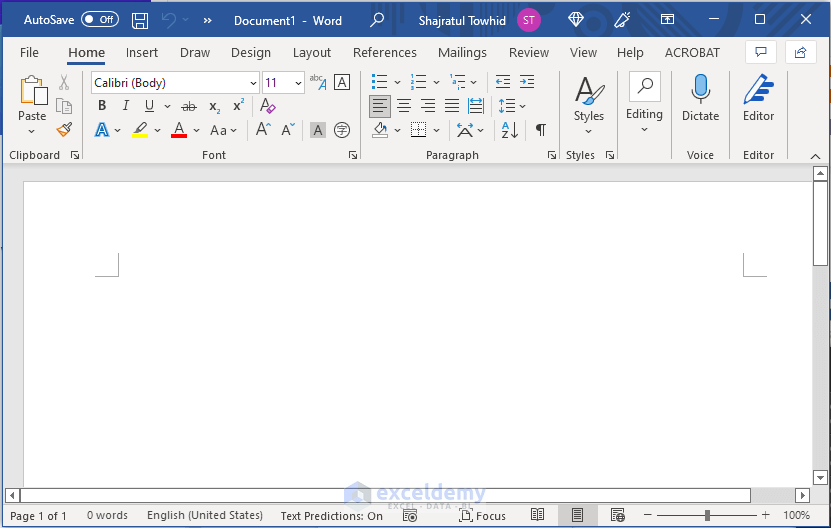Toggle Center alignment
Screen dimensions: 831x528
[x=404, y=106]
